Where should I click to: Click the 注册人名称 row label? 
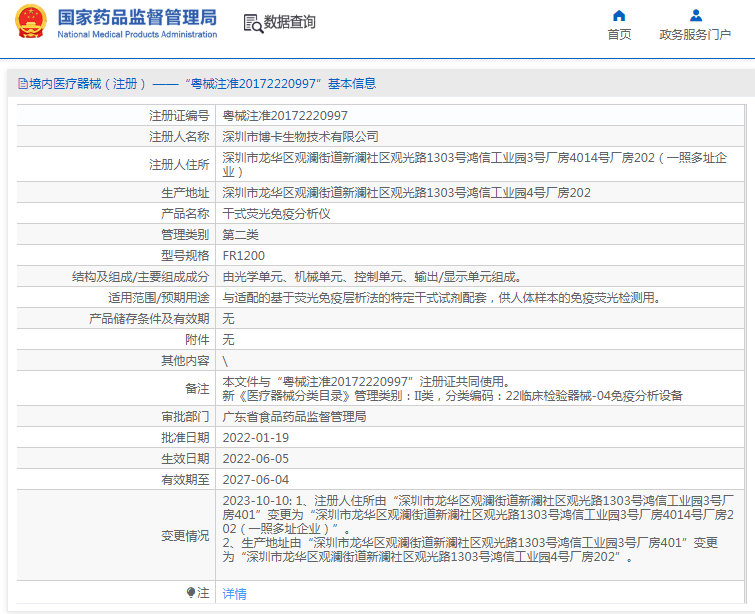click(x=179, y=137)
